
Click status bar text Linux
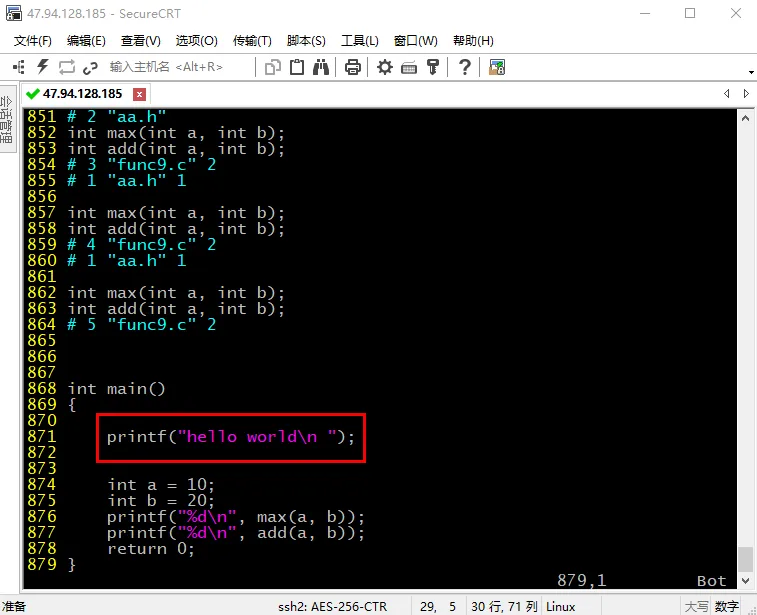561,606
